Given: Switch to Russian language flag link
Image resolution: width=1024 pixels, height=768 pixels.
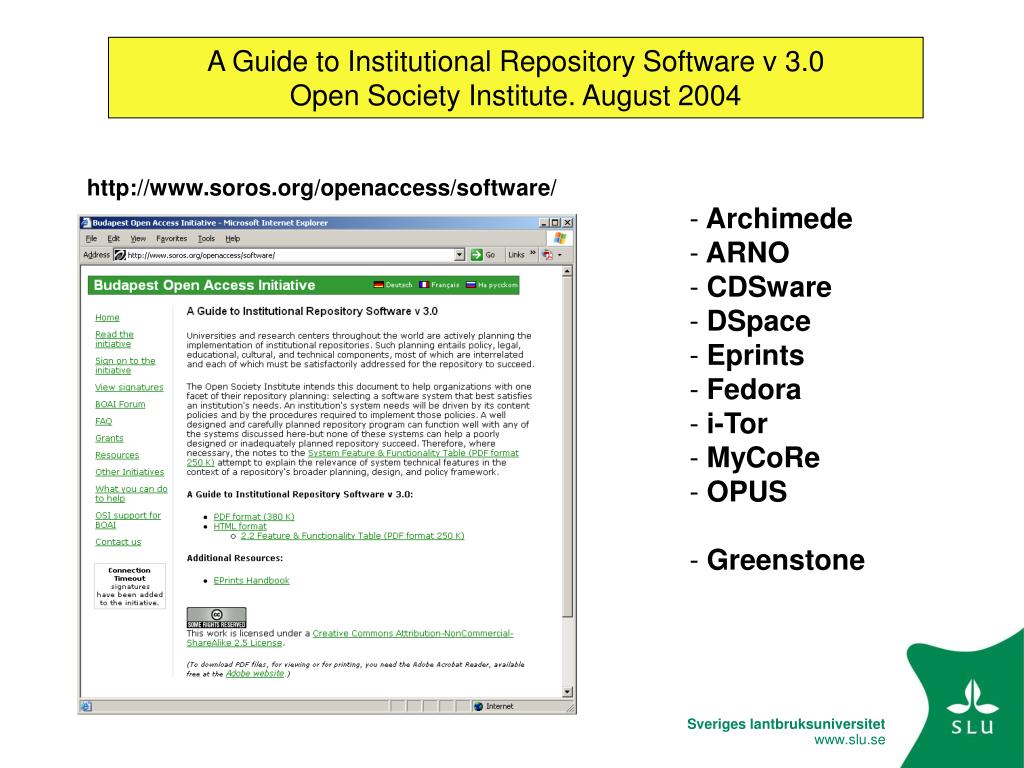Looking at the screenshot, I should click(492, 285).
